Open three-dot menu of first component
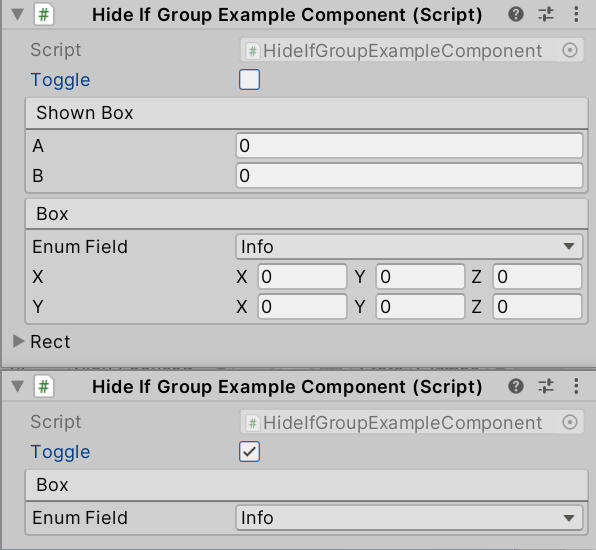 point(576,15)
